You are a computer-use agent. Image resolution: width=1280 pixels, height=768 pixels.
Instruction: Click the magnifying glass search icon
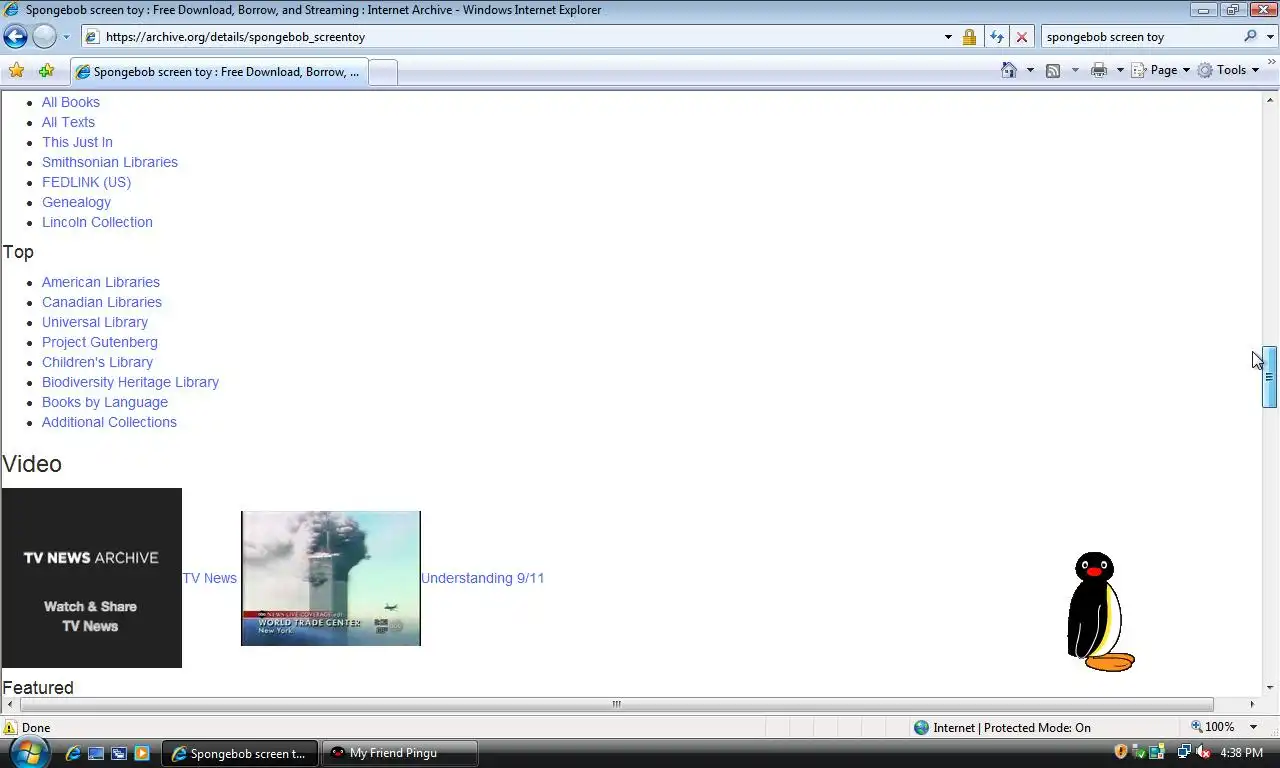1250,37
